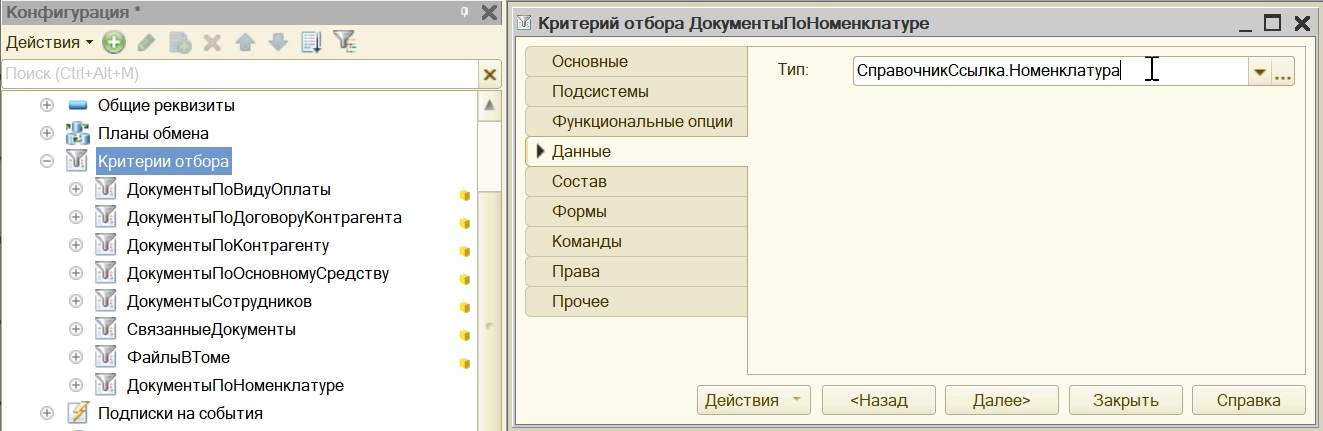Select ДокументыПоНоменклатуре in the tree
This screenshot has width=1323, height=431.
235,385
